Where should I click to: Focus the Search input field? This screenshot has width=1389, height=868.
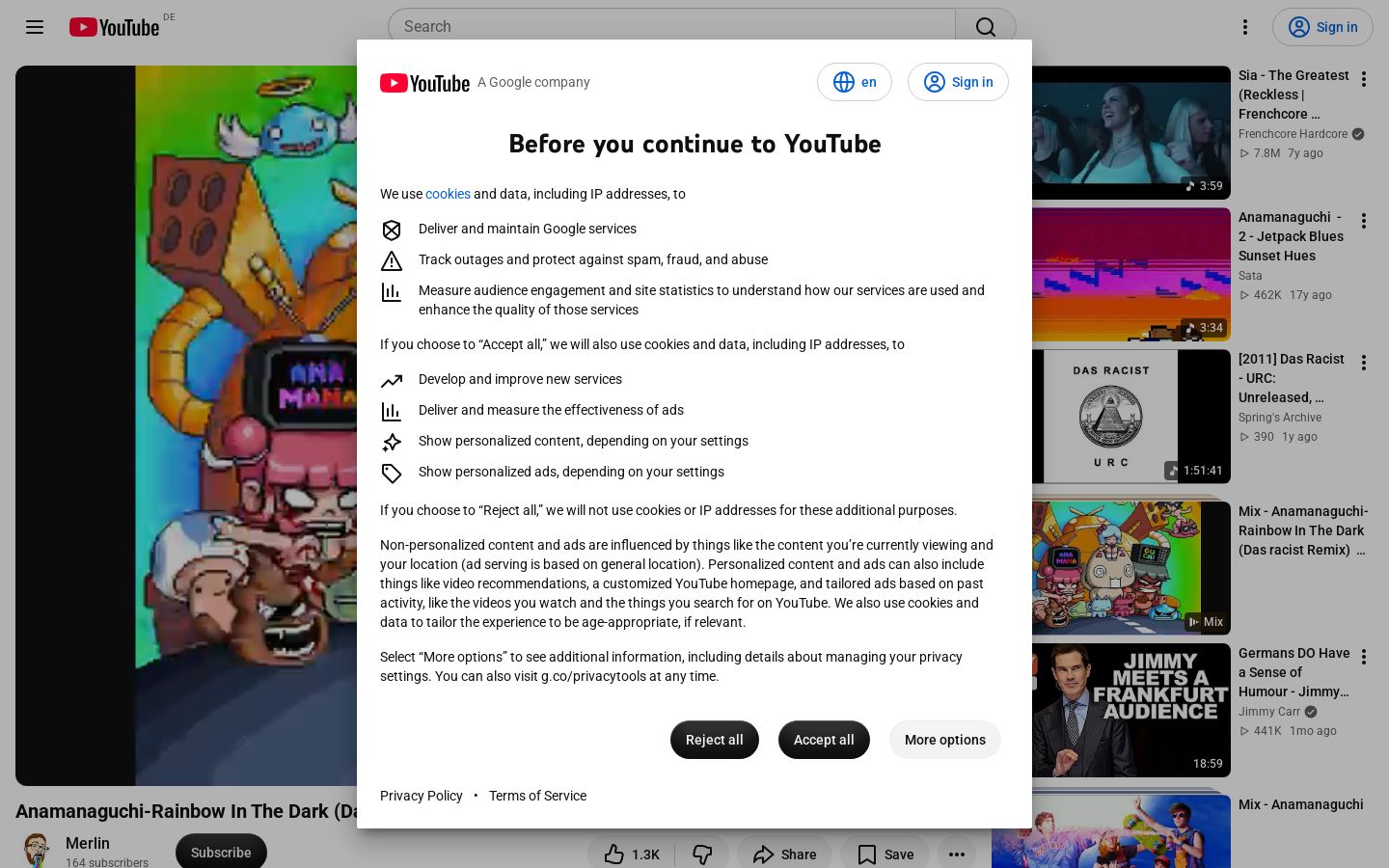(671, 27)
